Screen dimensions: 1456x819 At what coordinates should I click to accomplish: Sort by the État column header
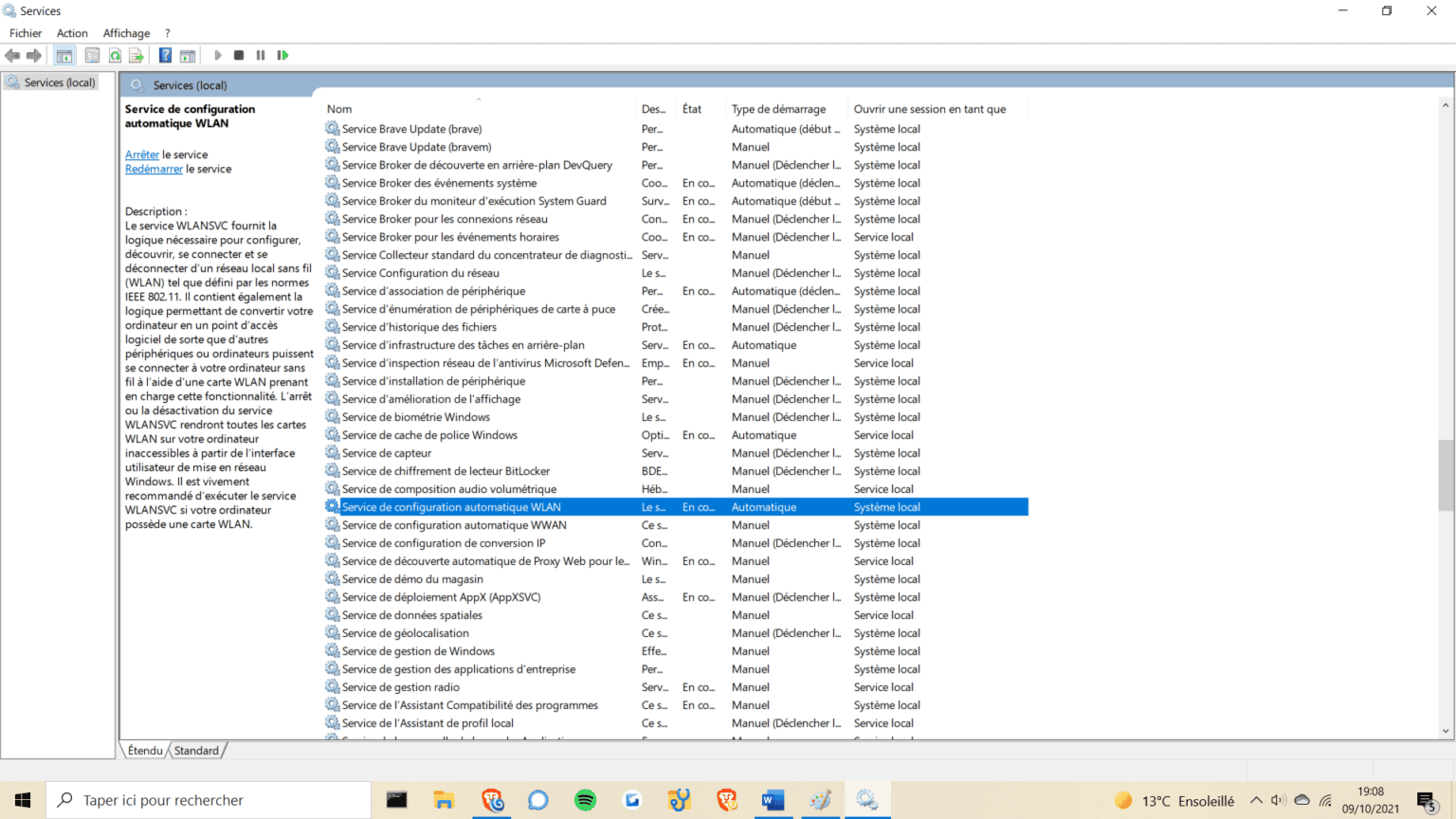[701, 109]
